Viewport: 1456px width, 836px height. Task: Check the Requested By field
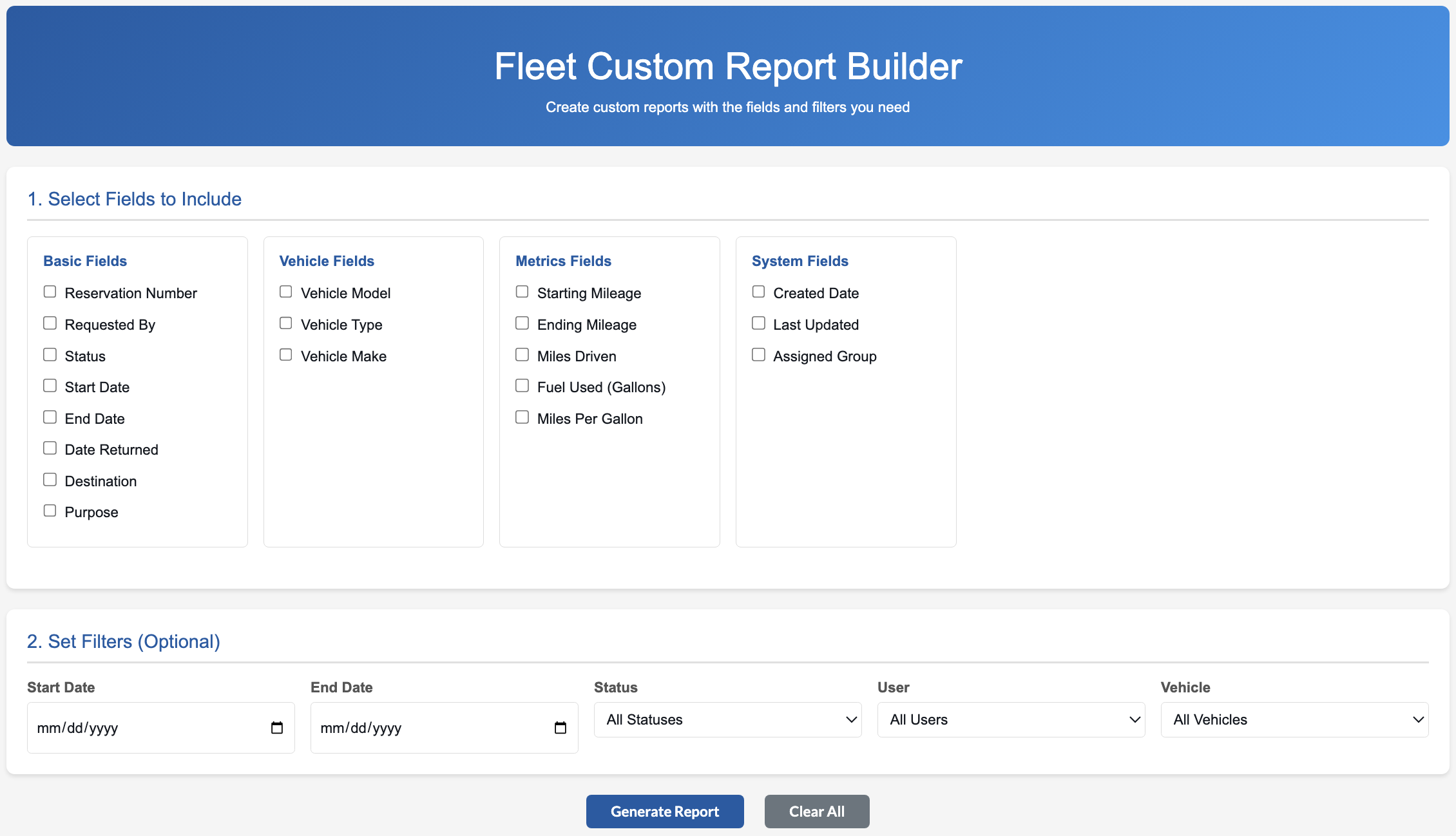pyautogui.click(x=50, y=323)
